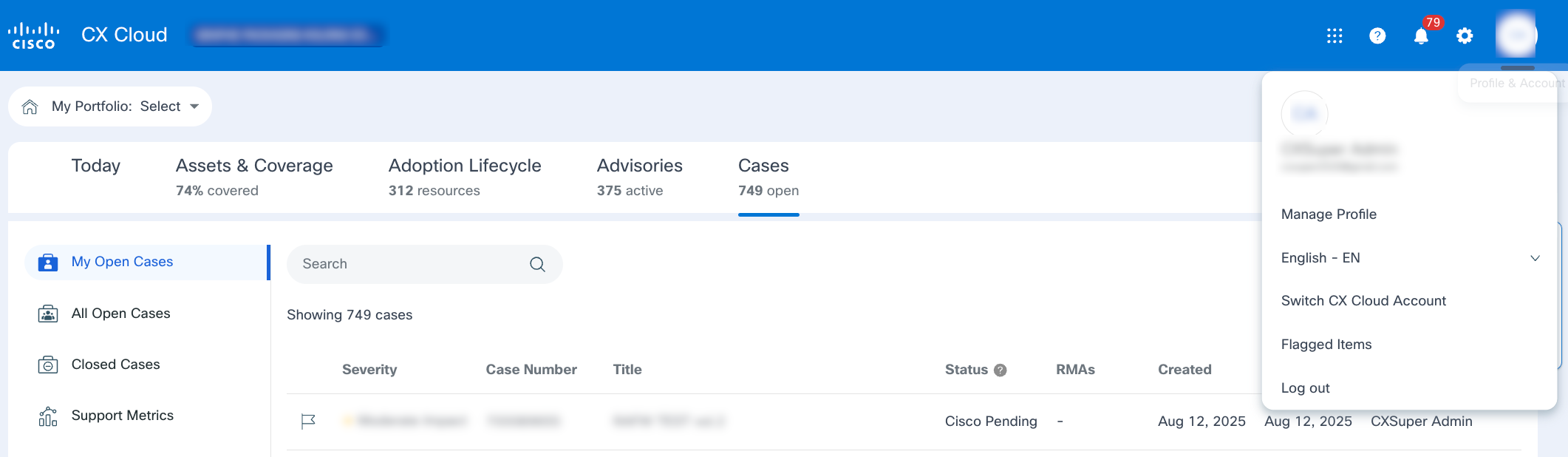
Task: Click the profile avatar in the header
Action: click(1516, 35)
